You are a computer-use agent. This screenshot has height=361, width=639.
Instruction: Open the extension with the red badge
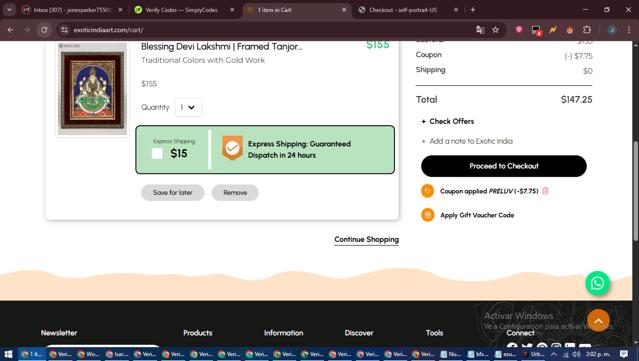click(536, 30)
